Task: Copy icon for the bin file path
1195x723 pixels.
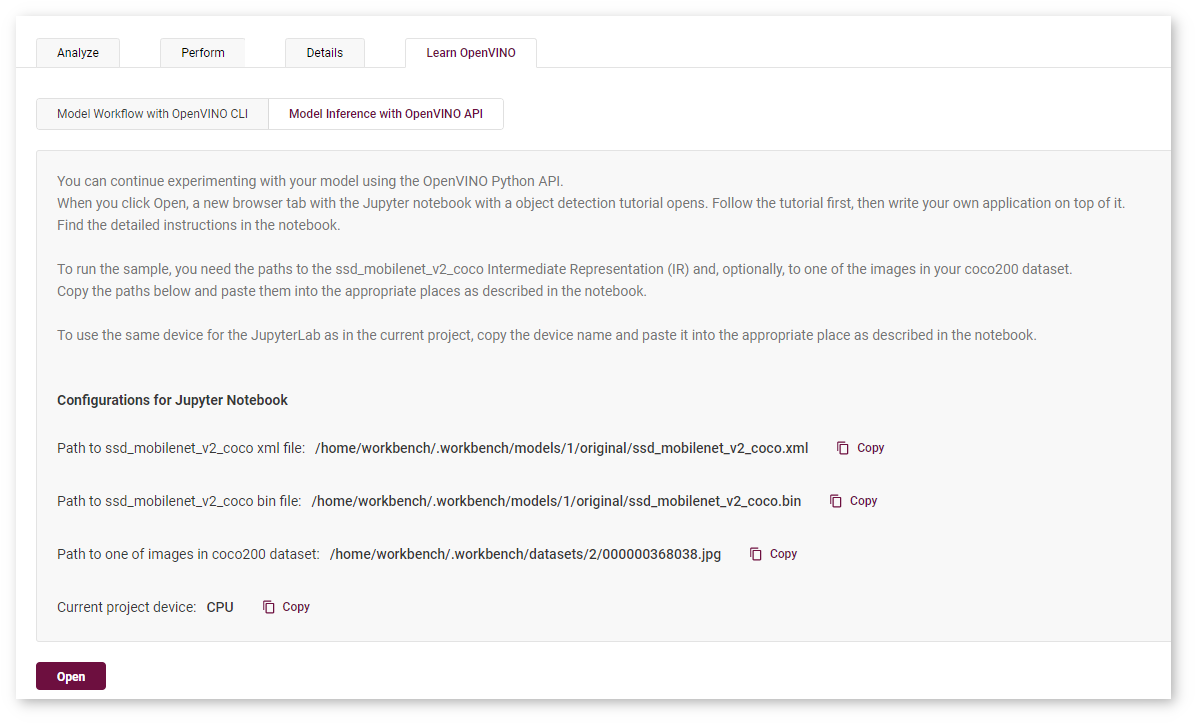Action: [x=835, y=501]
